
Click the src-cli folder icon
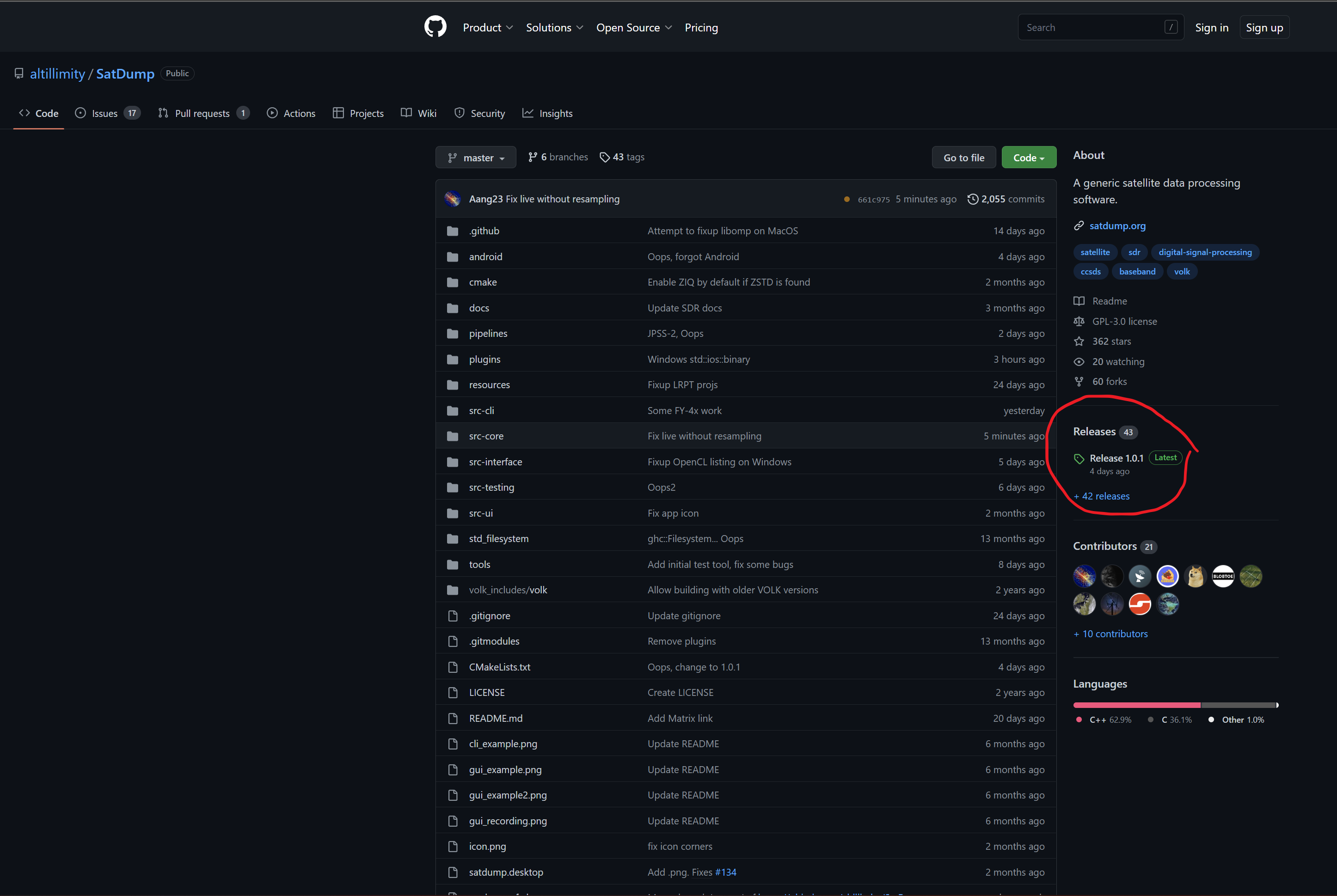pos(452,411)
